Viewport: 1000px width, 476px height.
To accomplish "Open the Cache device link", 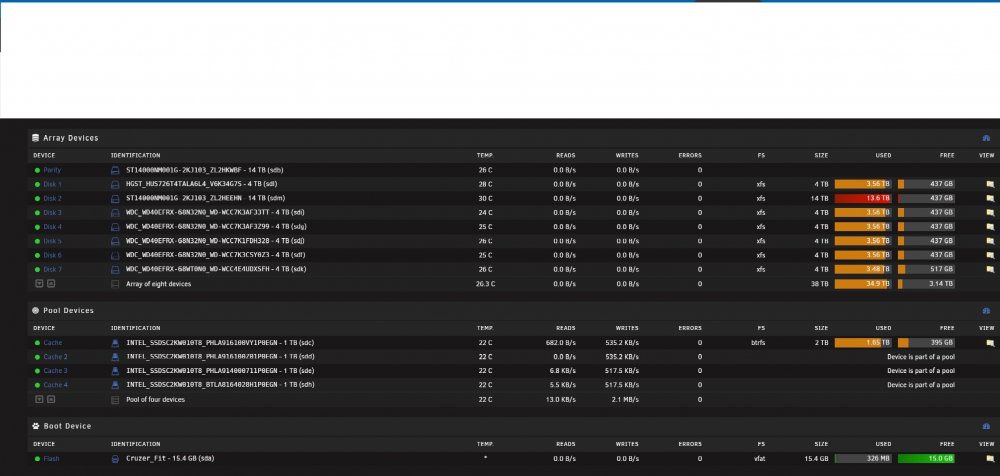I will point(52,343).
